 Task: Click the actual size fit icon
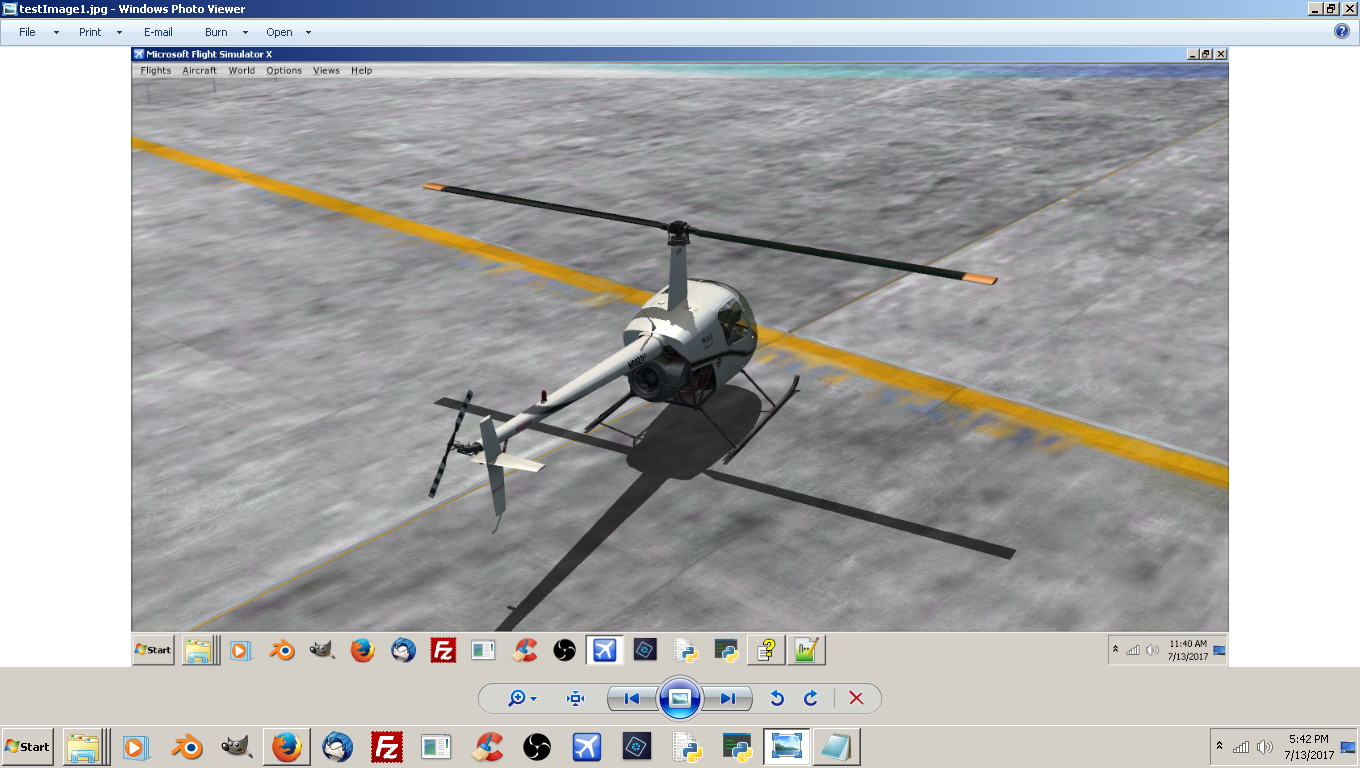pyautogui.click(x=575, y=699)
